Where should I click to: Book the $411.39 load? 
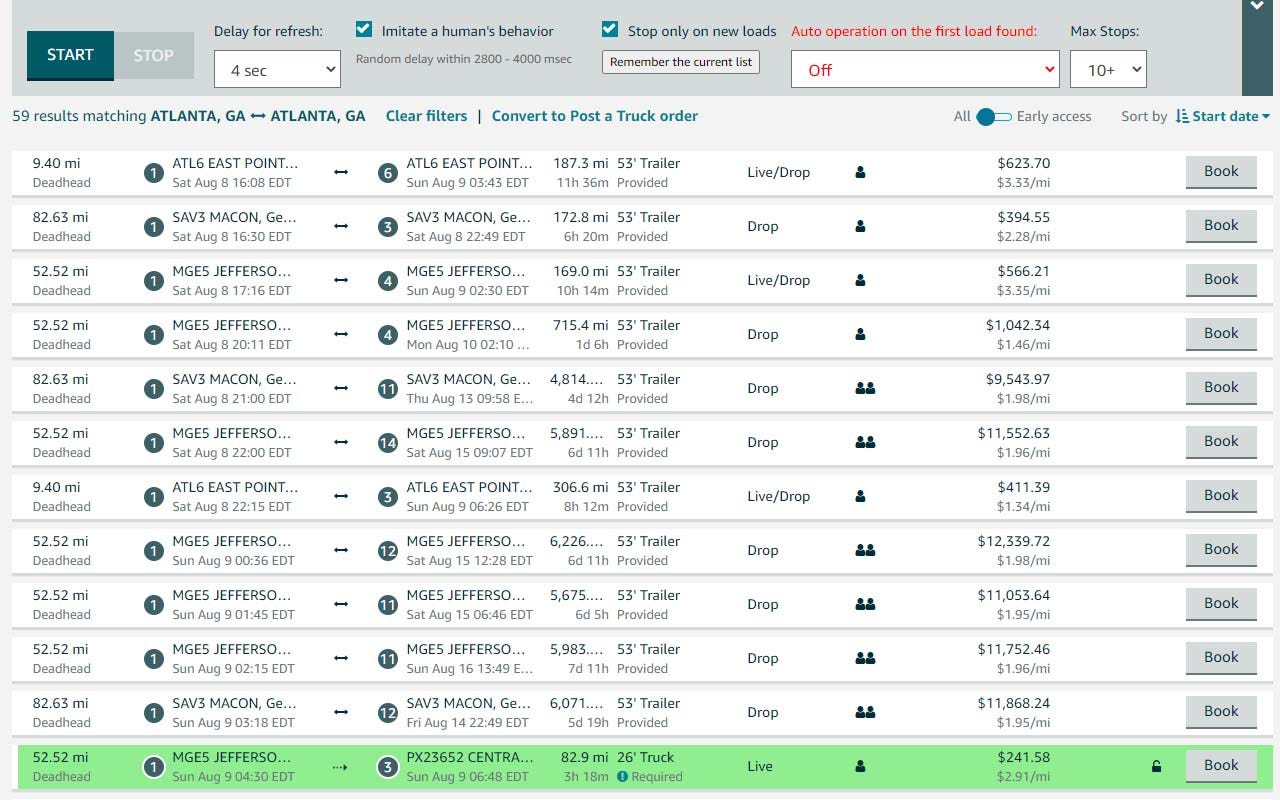pos(1221,496)
